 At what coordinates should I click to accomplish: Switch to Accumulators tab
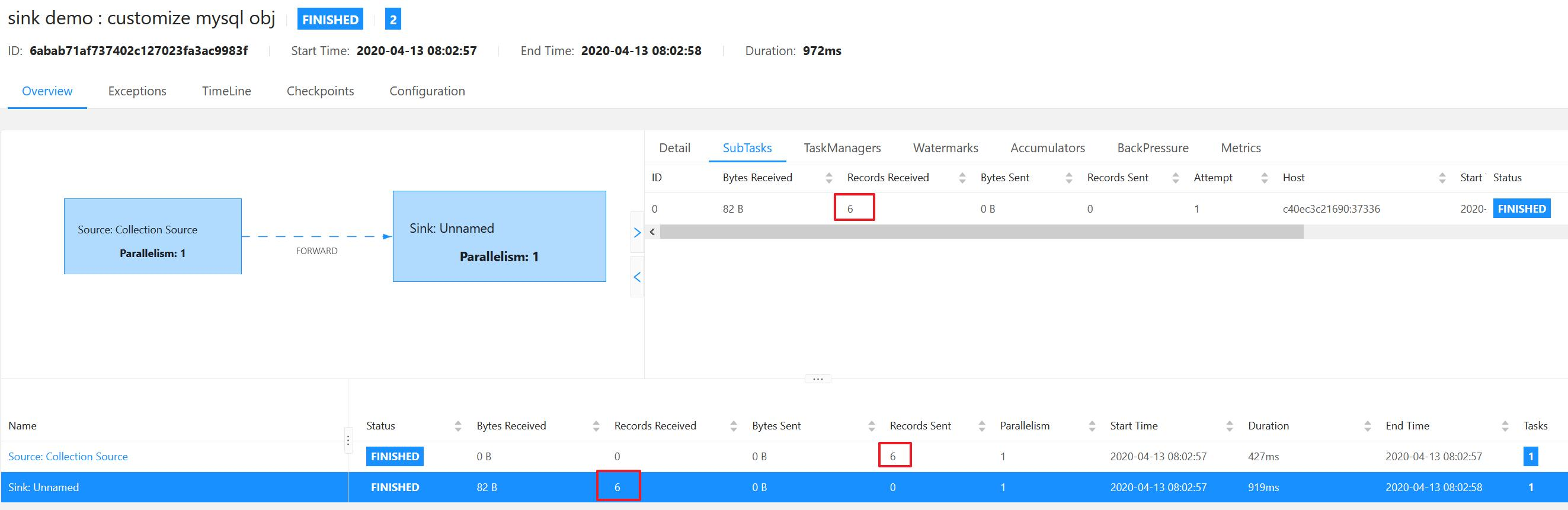(x=1048, y=148)
